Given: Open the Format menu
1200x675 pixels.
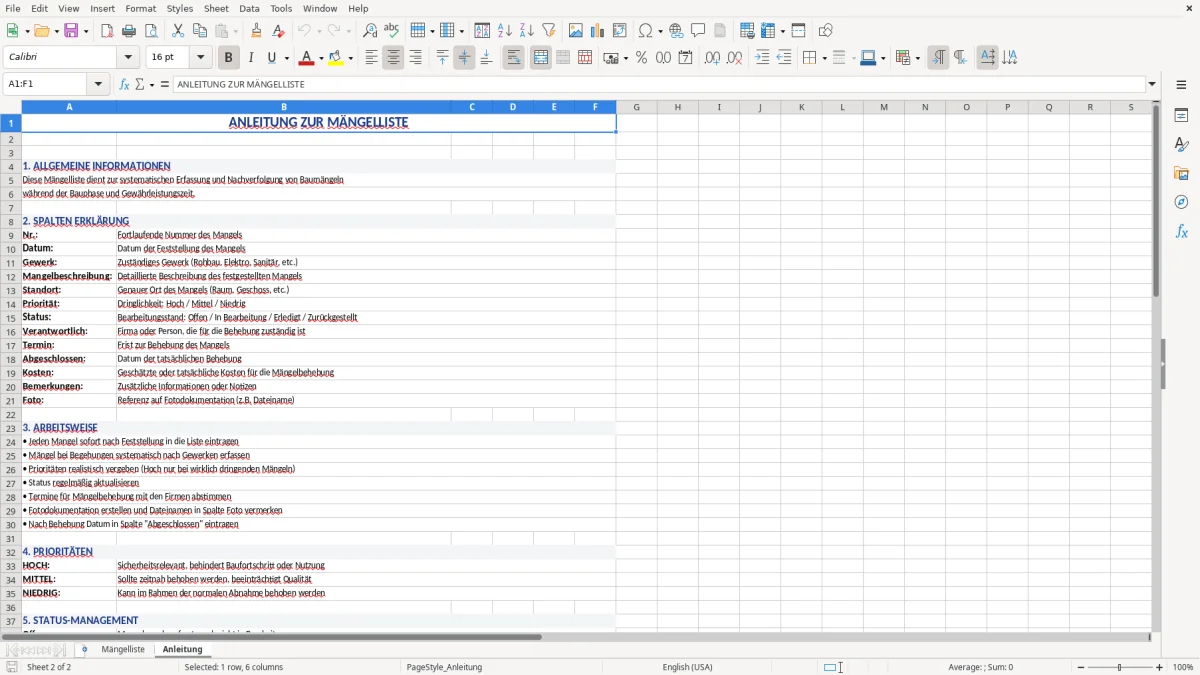Looking at the screenshot, I should click(140, 8).
